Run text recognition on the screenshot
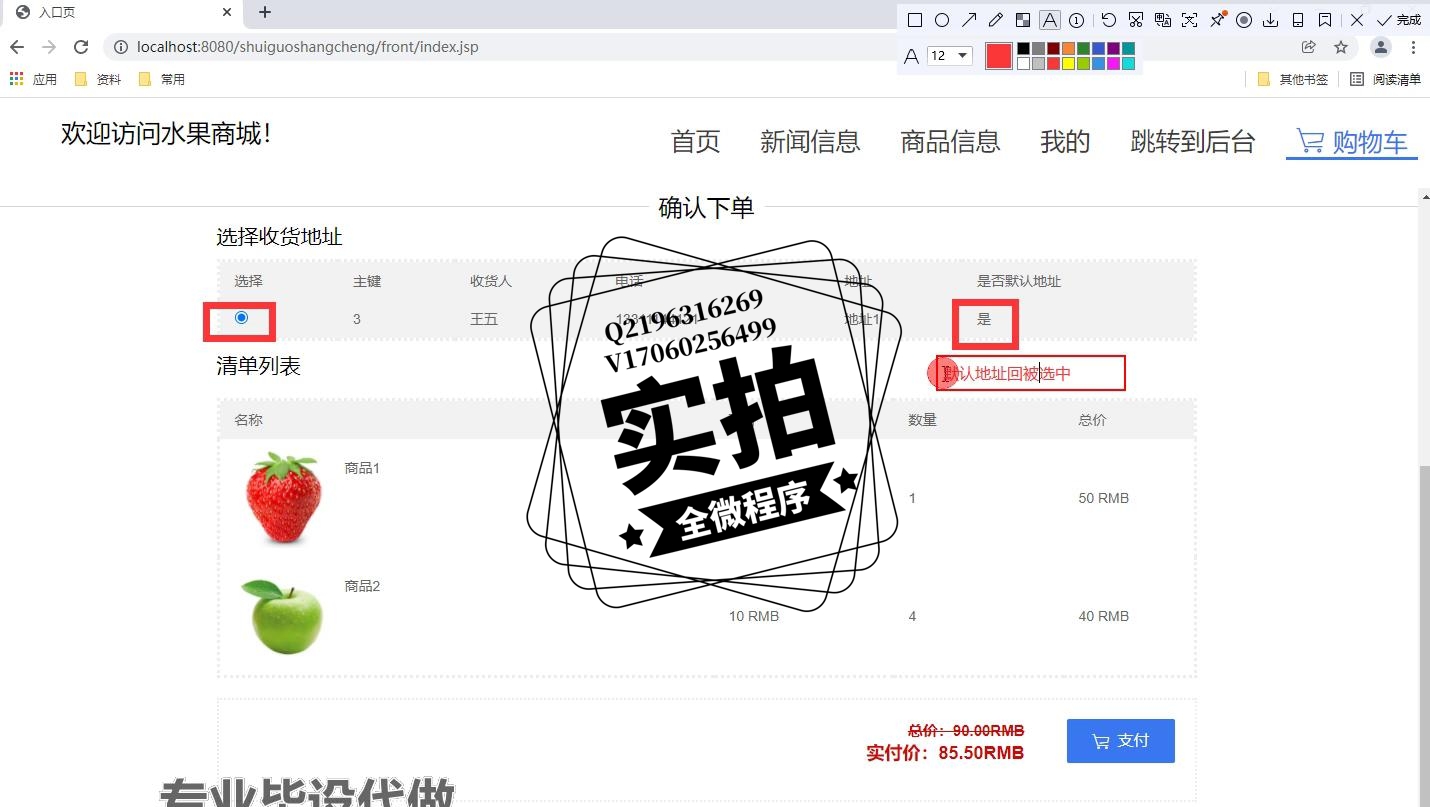The width and height of the screenshot is (1430, 807). click(1189, 20)
